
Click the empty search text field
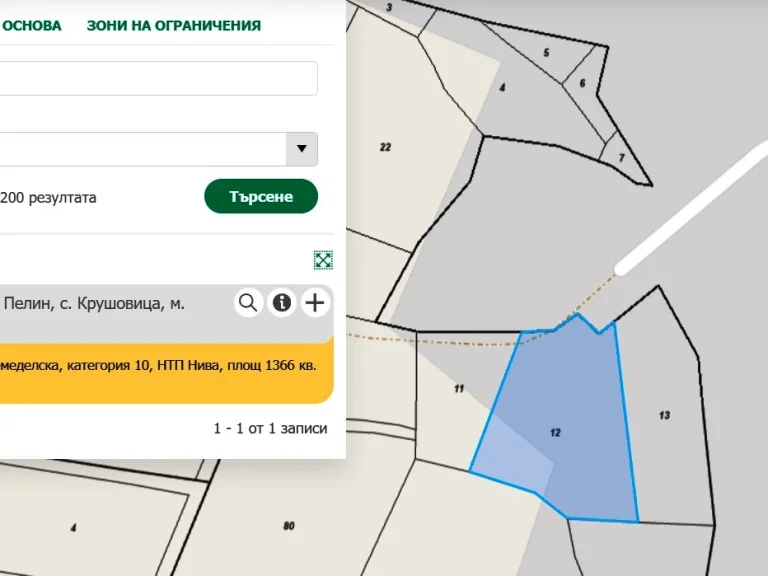[x=158, y=78]
